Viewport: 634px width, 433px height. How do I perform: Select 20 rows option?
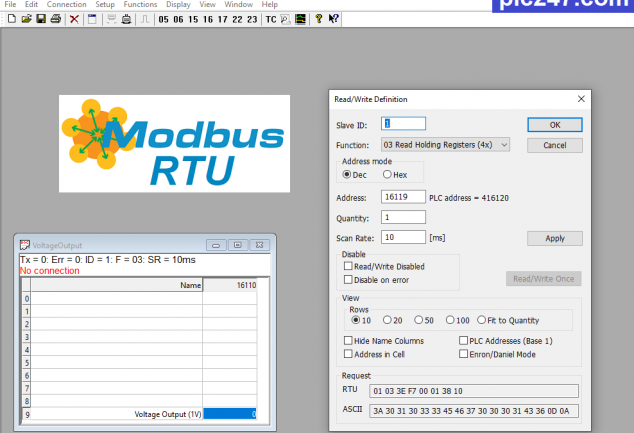point(387,320)
